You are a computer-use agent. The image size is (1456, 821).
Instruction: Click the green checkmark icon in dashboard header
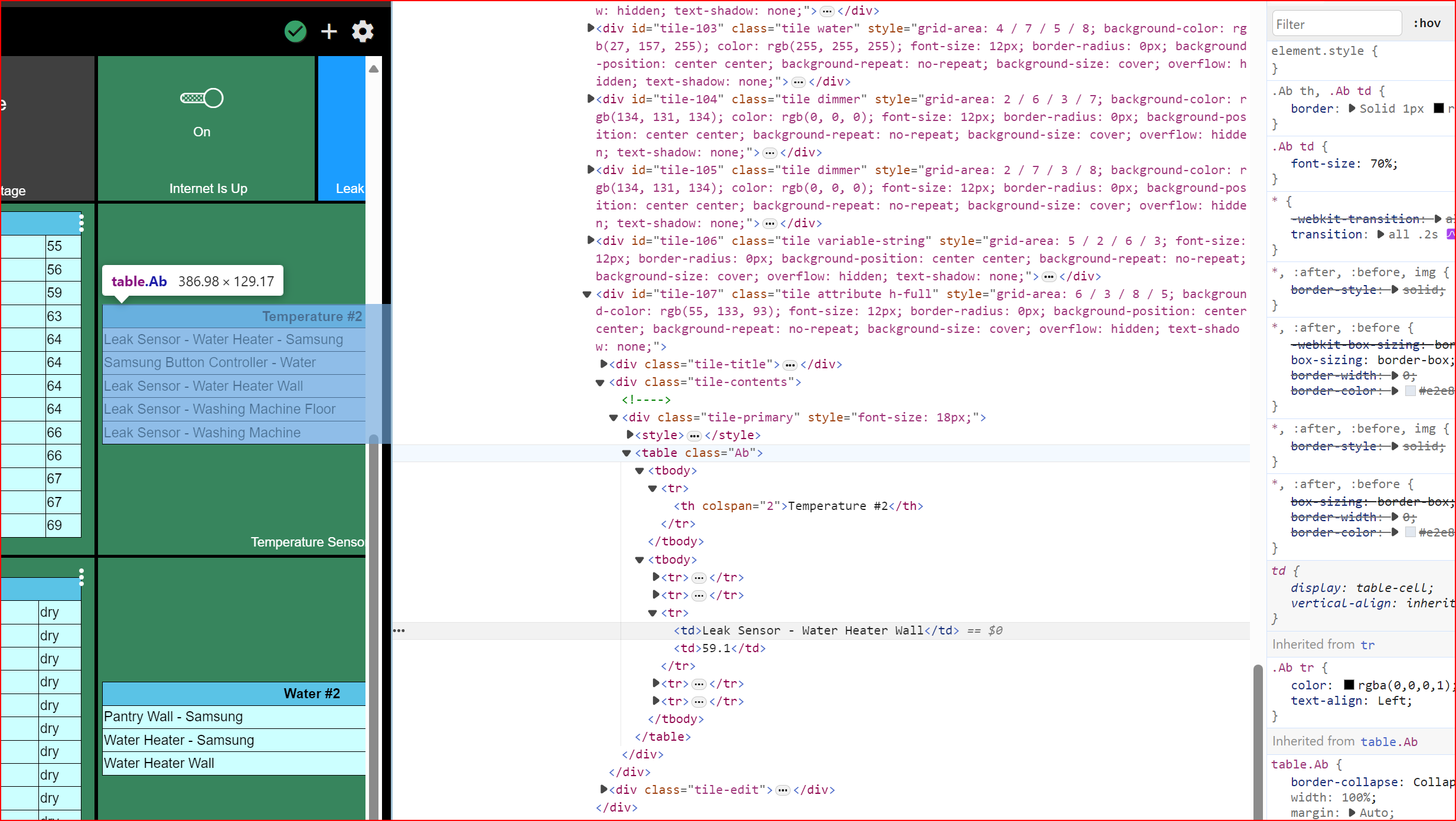tap(295, 31)
